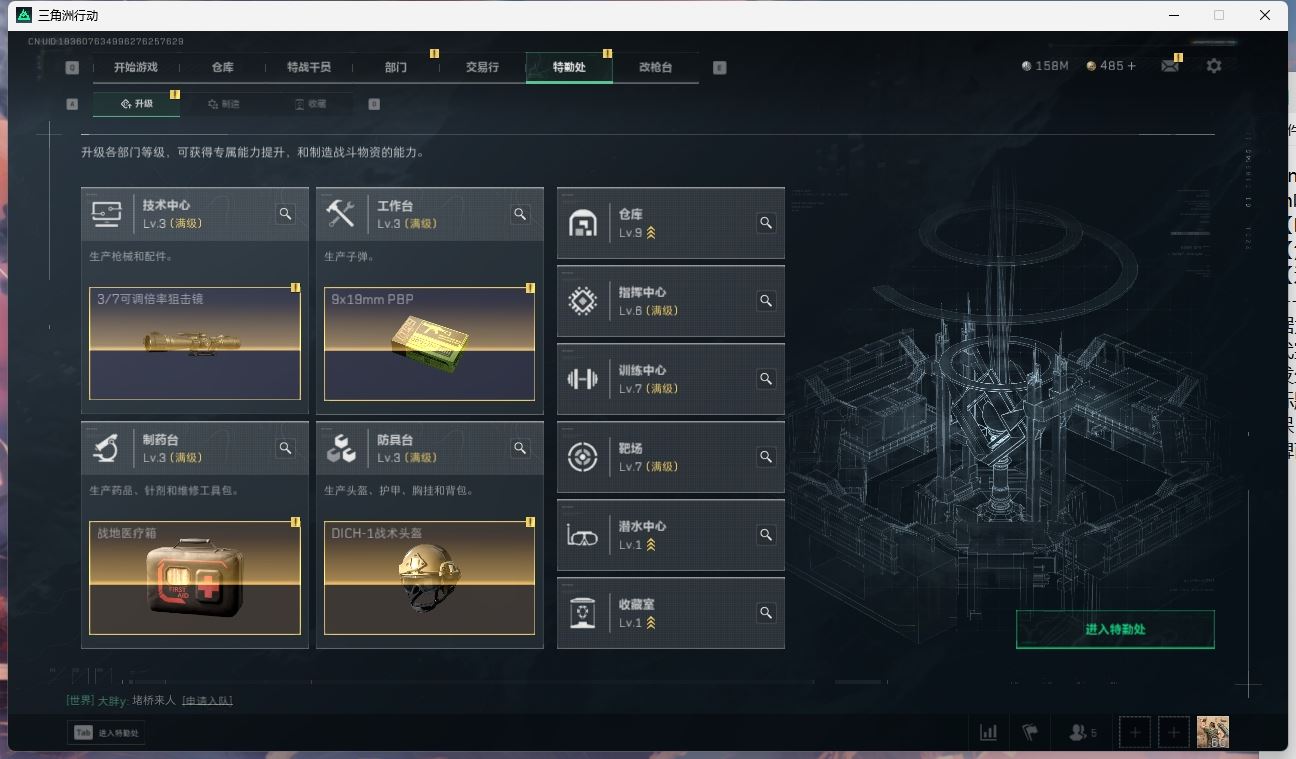
Task: Click magnifier icon on 工作台 card
Action: pyautogui.click(x=520, y=214)
